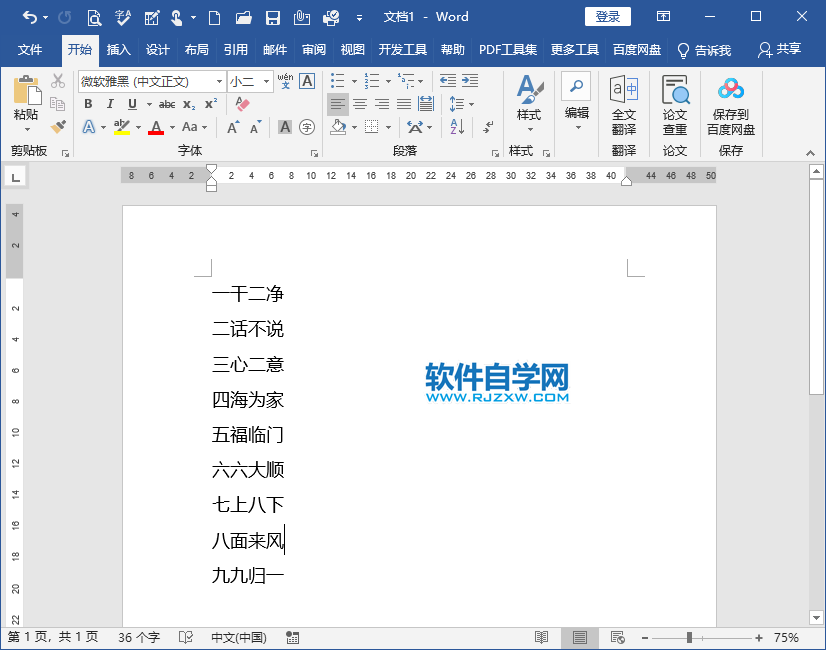Viewport: 826px width, 650px height.
Task: Click the 登录 login button
Action: (x=606, y=16)
